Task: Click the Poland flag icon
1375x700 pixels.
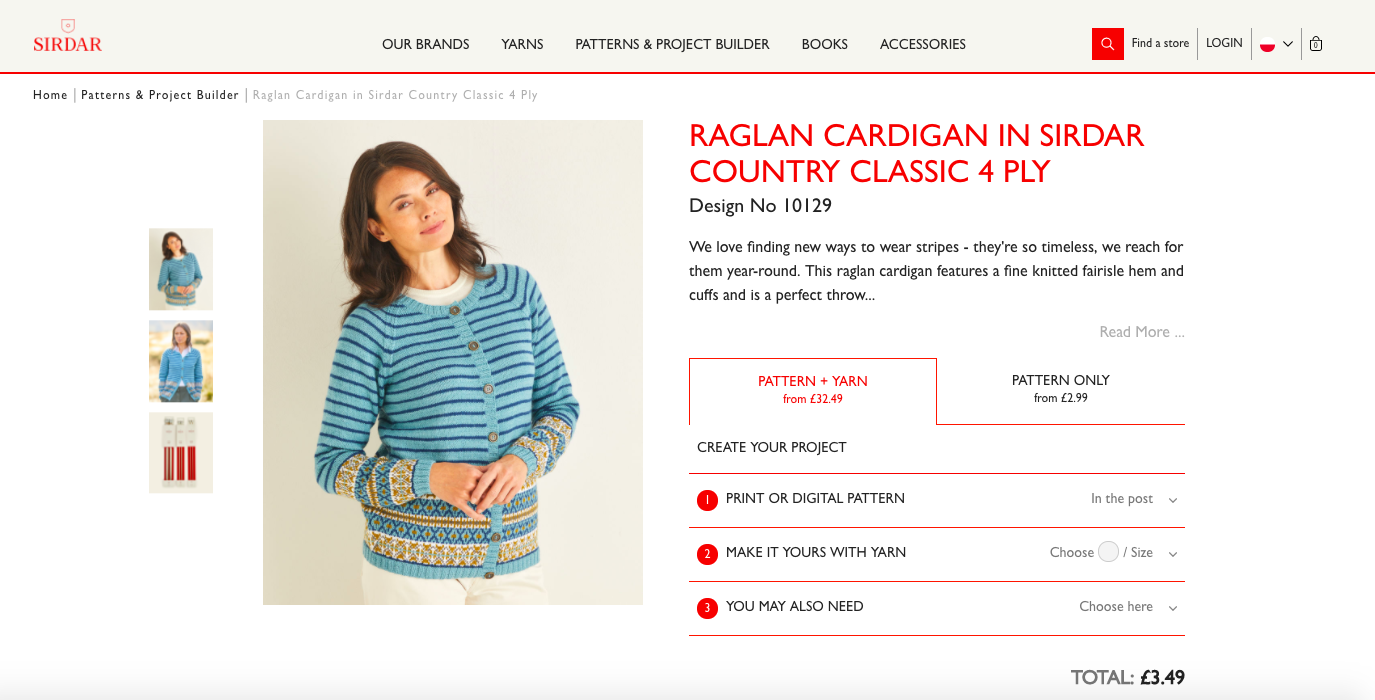Action: click(1267, 44)
